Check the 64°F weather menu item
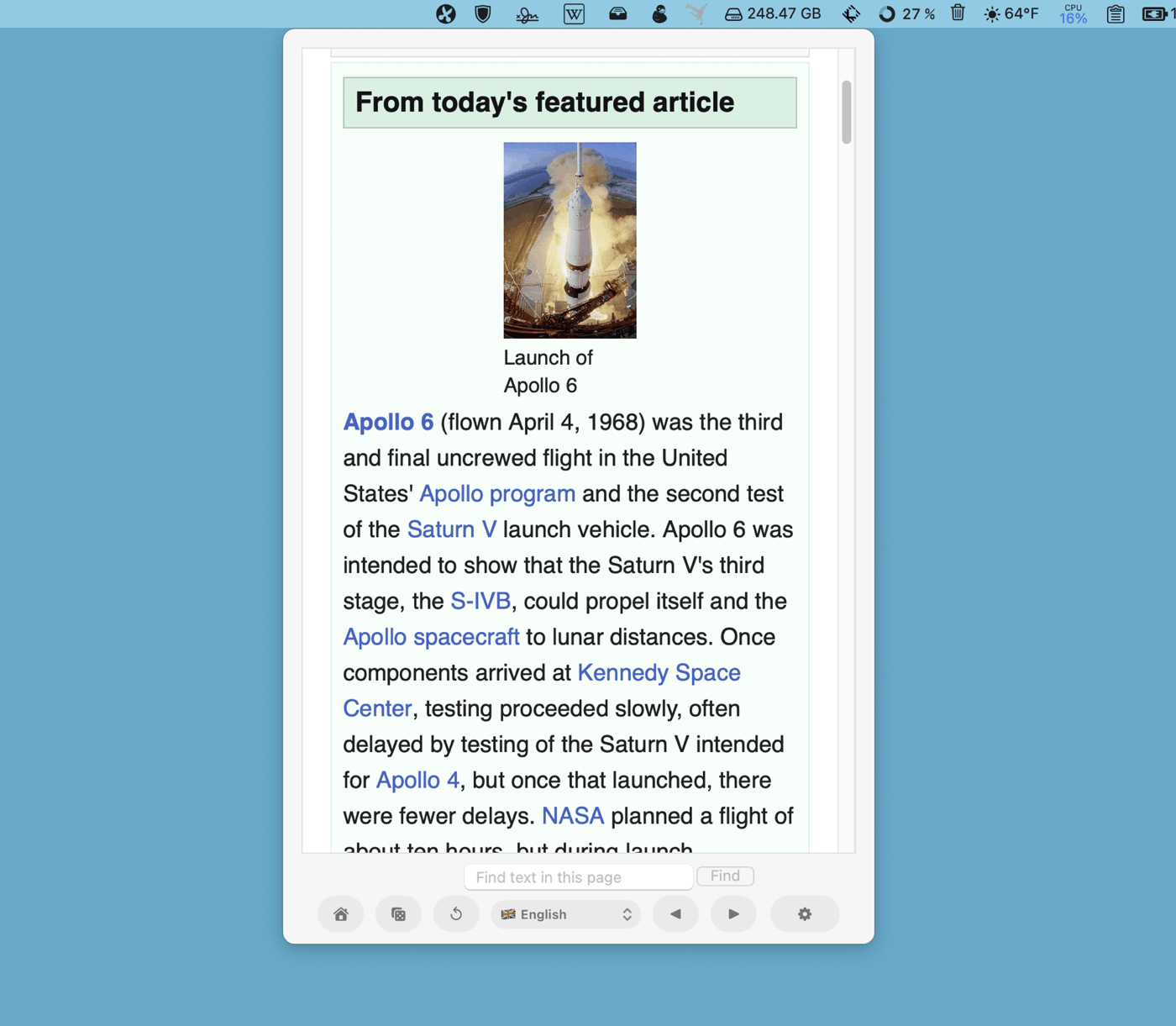This screenshot has width=1176, height=1026. [1012, 13]
